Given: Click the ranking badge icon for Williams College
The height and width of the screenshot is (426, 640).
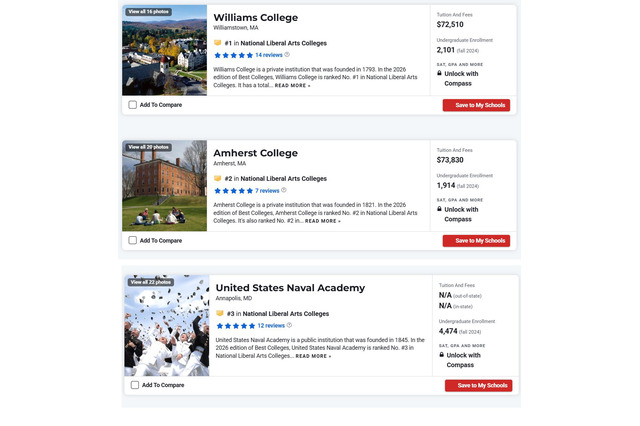Looking at the screenshot, I should coord(218,43).
